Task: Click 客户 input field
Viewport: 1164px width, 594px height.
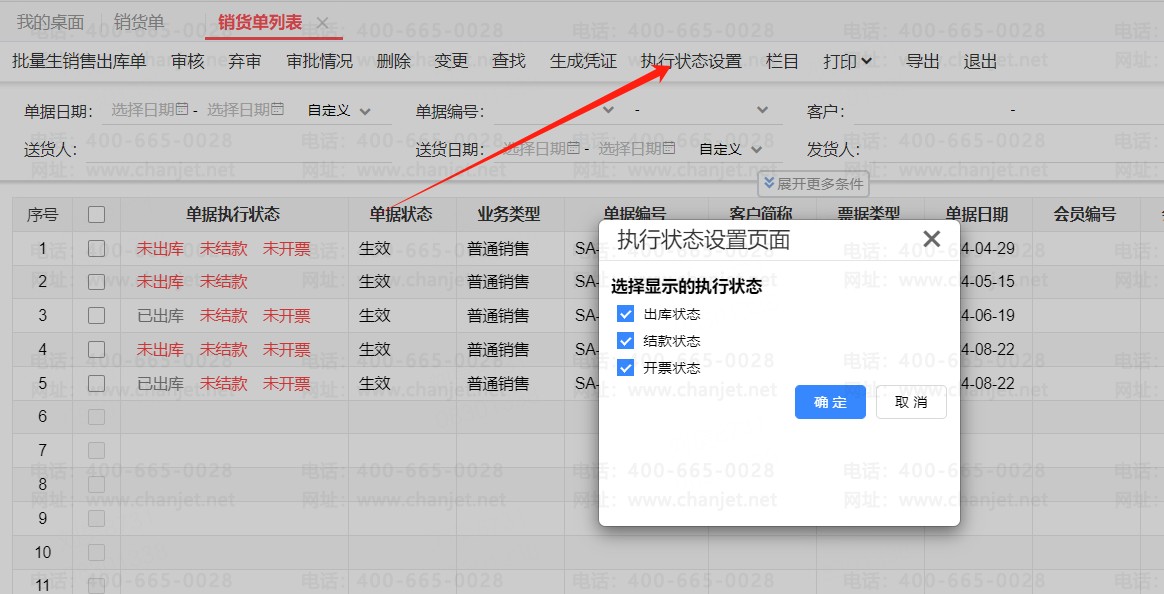Action: point(1008,111)
